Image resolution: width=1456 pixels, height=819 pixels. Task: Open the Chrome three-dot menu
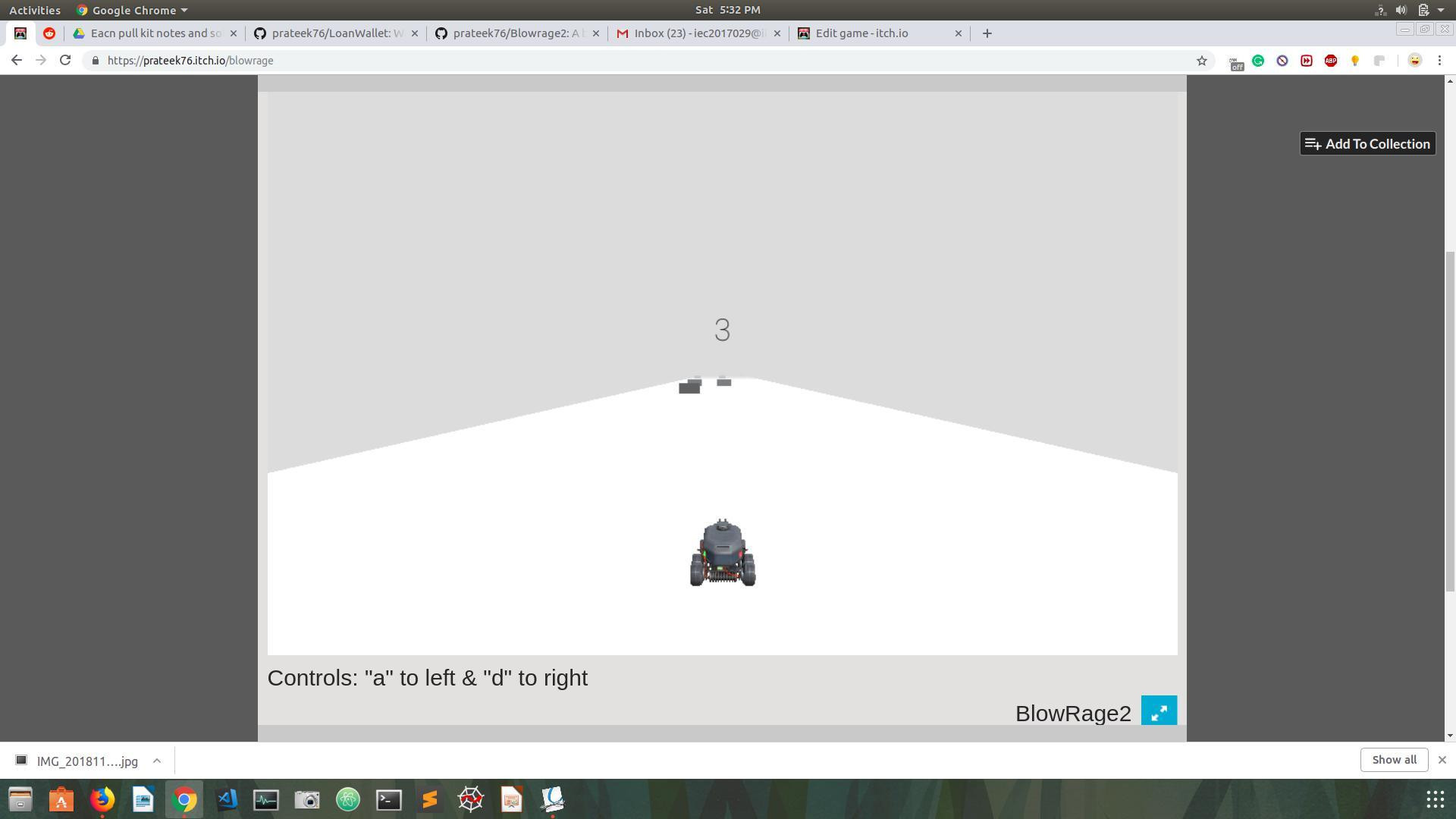pyautogui.click(x=1439, y=61)
